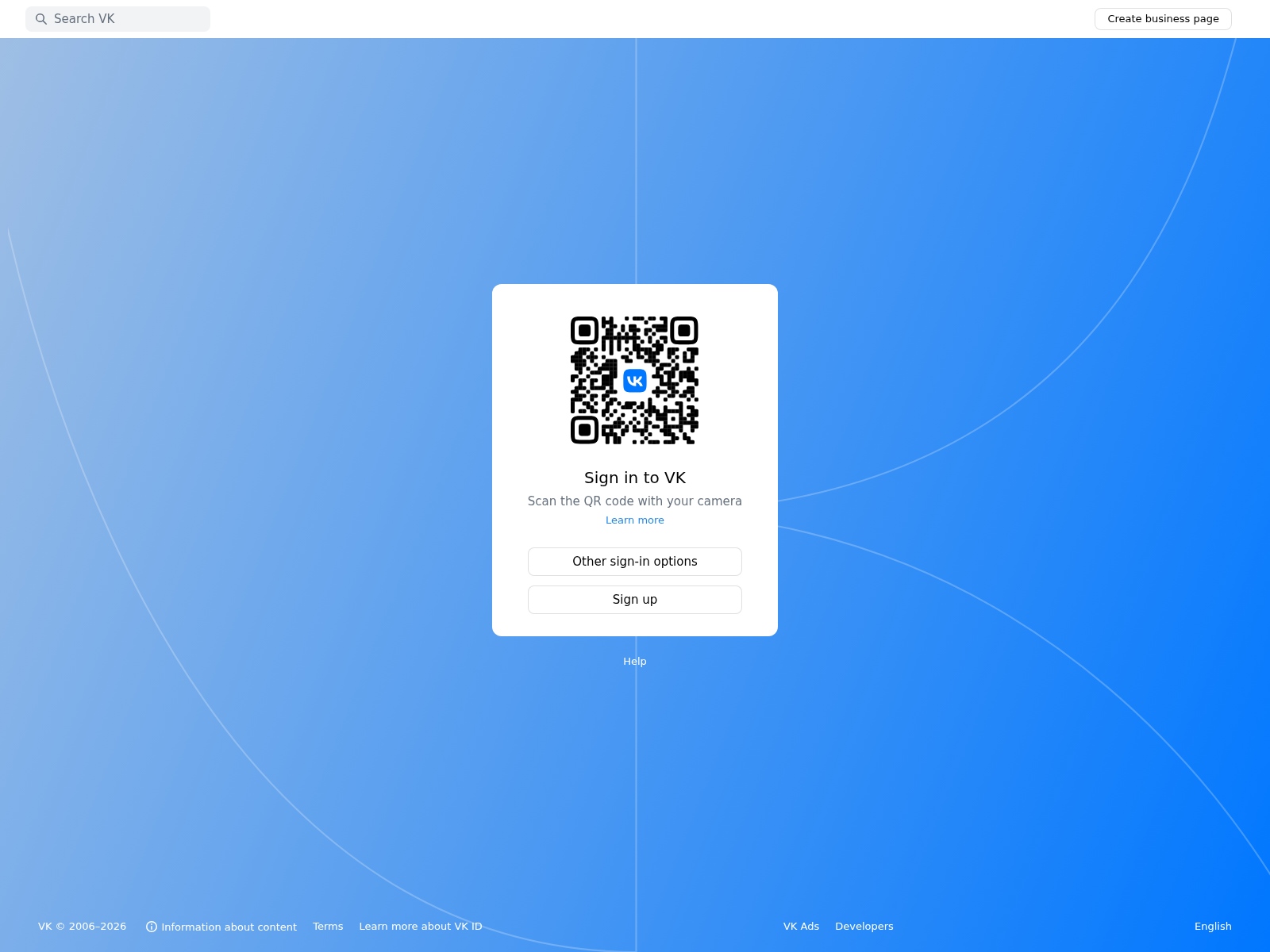This screenshot has height=952, width=1270.
Task: Click the VK © 2006–2026 copyright link
Action: click(x=83, y=927)
